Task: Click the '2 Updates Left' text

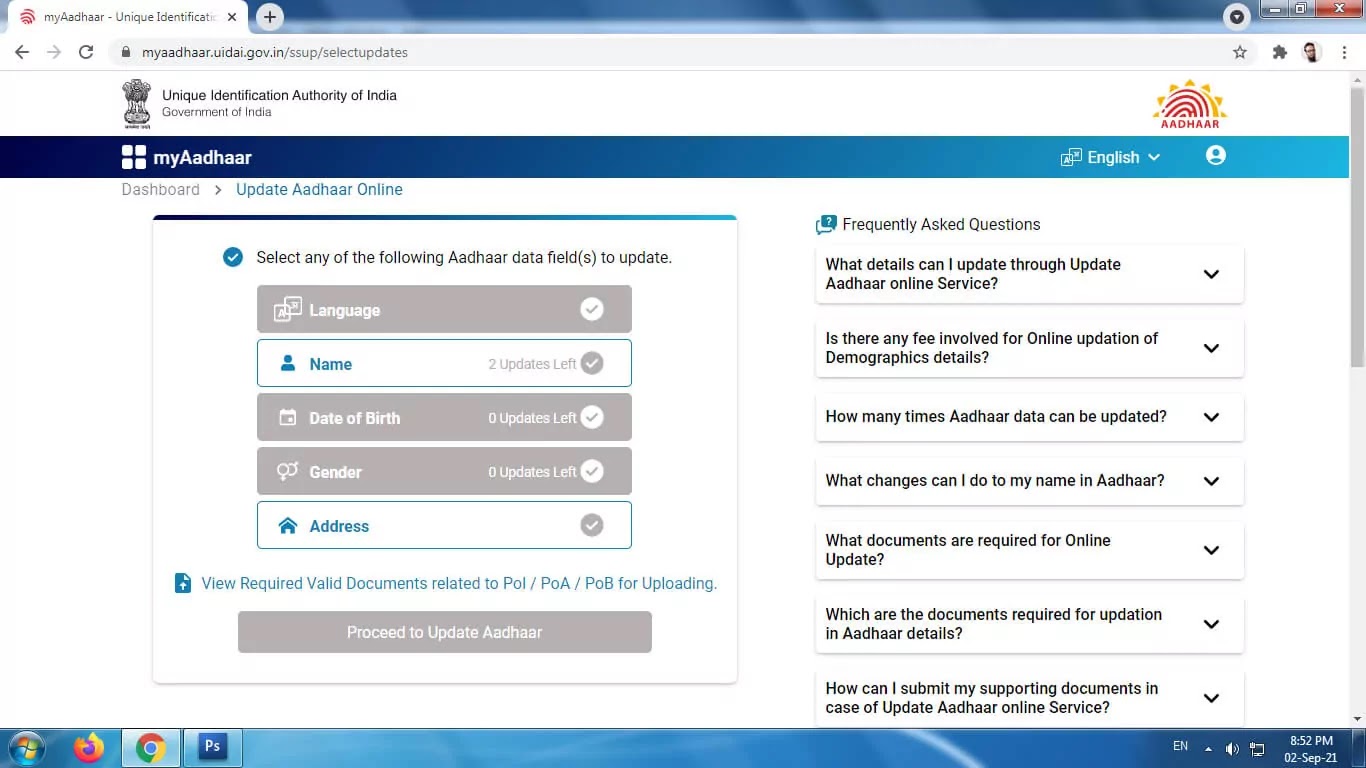Action: point(532,364)
